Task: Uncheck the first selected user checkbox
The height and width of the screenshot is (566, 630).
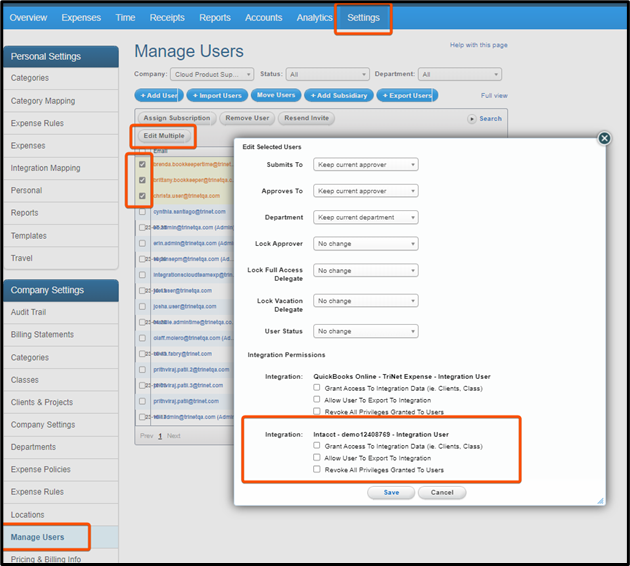Action: click(x=143, y=165)
